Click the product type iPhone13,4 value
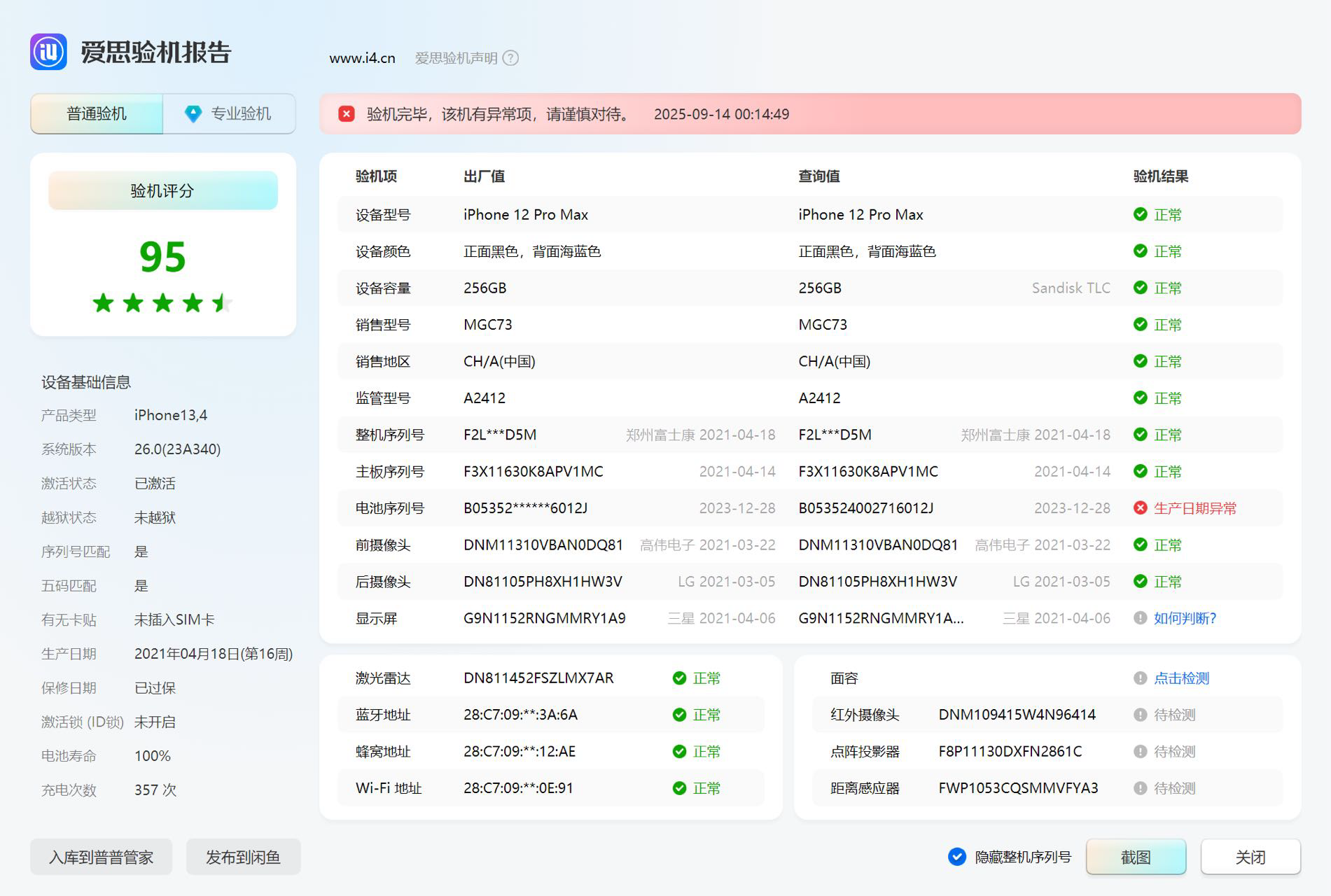The height and width of the screenshot is (896, 1331). pos(171,415)
